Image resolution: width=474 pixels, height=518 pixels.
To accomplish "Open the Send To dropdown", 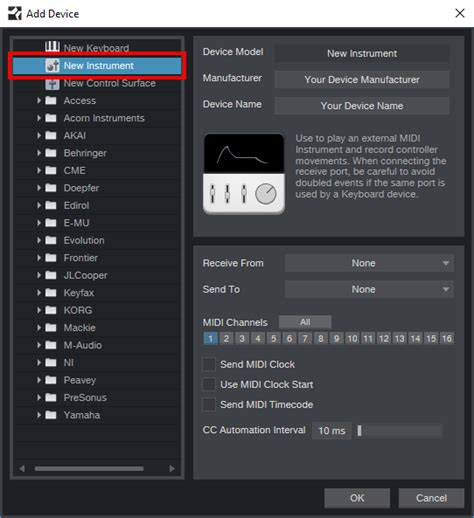I will point(369,289).
